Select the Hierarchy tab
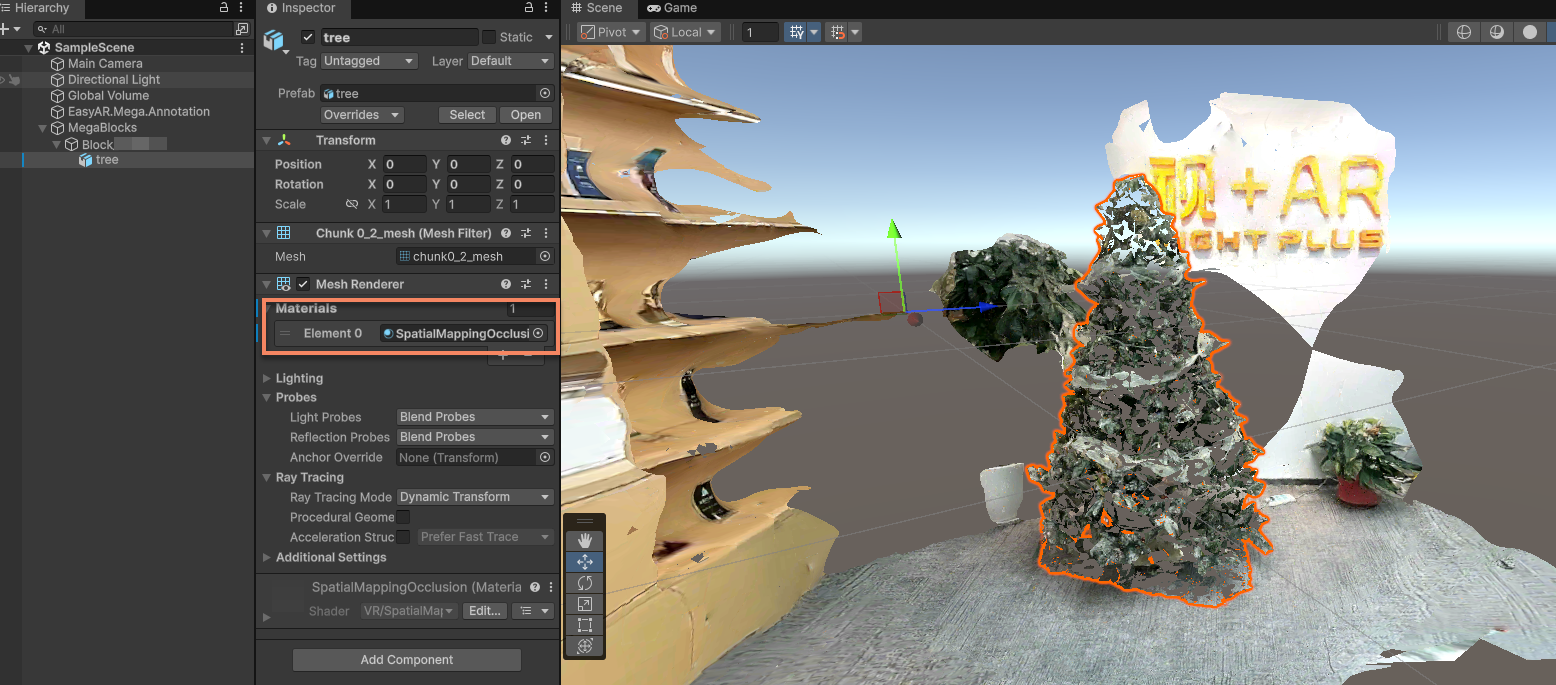Viewport: 1556px width, 685px height. tap(40, 8)
